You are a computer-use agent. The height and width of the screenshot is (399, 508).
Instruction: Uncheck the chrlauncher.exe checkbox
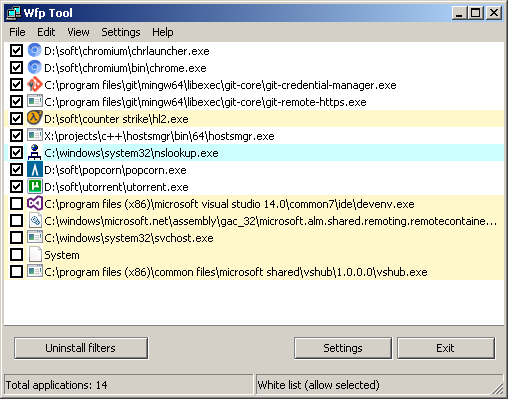tap(16, 51)
